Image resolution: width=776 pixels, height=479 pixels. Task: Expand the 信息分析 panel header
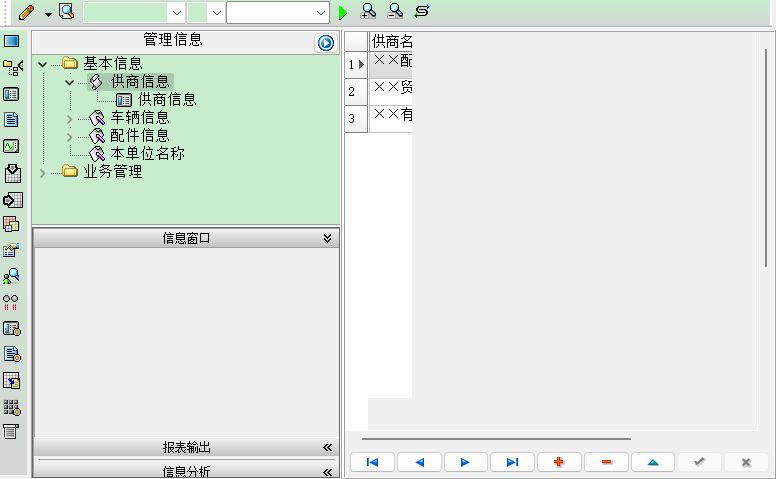point(186,471)
